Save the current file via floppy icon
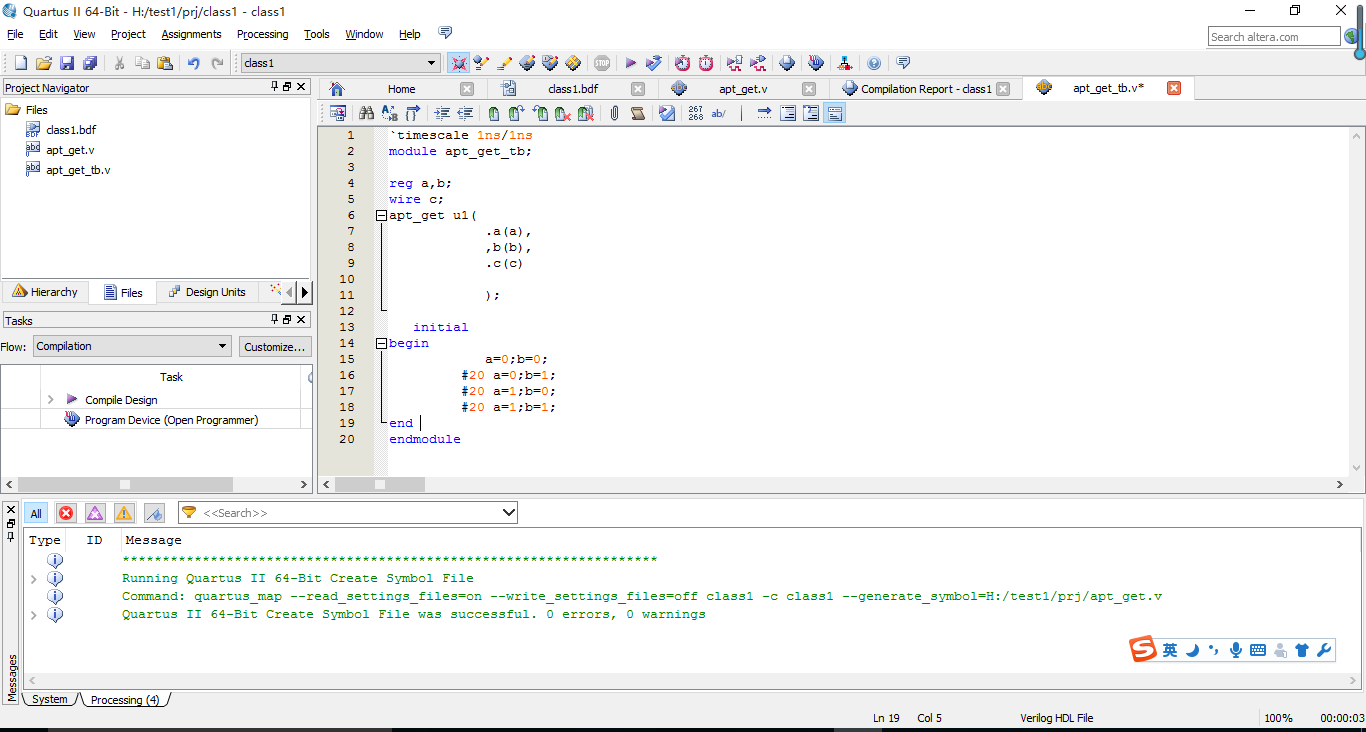1366x732 pixels. pos(67,63)
